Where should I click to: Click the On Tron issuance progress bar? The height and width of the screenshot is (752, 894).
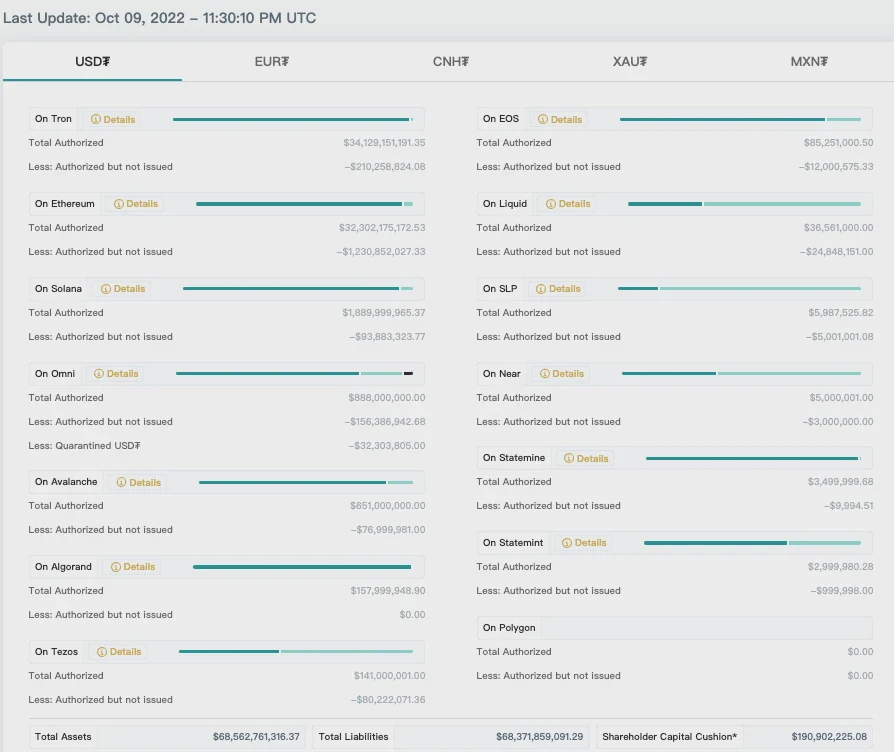click(292, 119)
